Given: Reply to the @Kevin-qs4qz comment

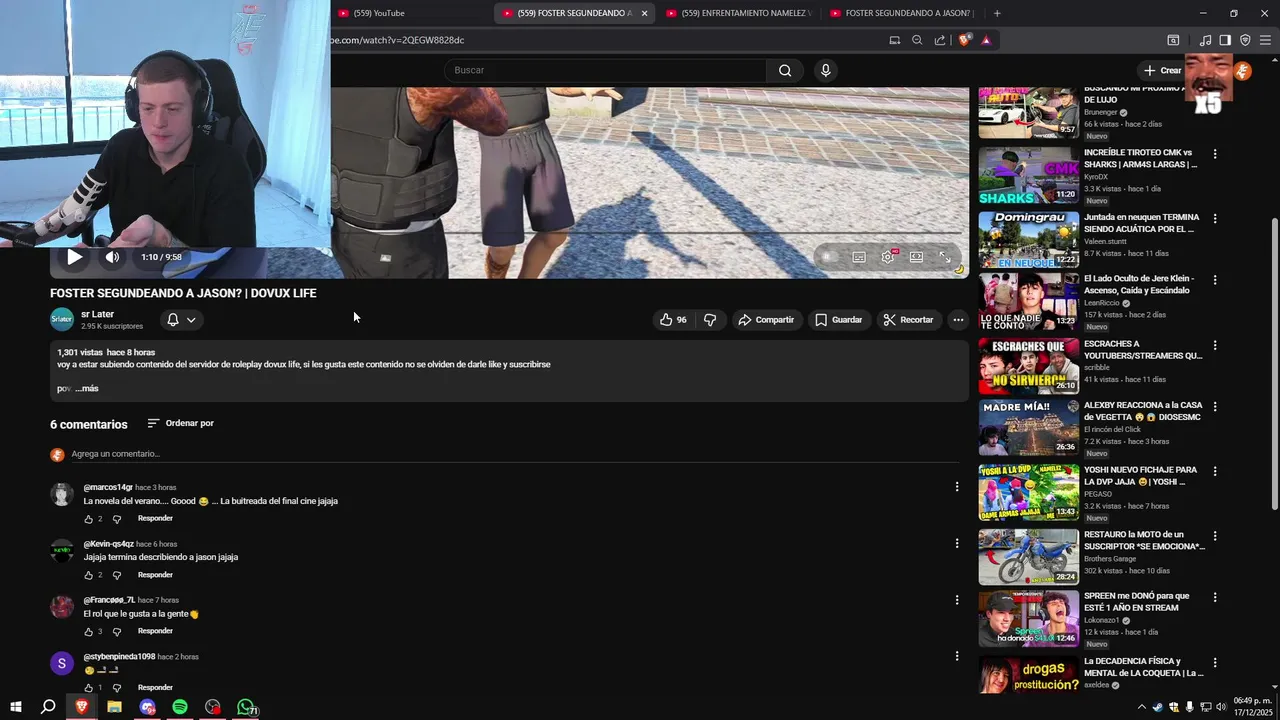Looking at the screenshot, I should pos(155,575).
